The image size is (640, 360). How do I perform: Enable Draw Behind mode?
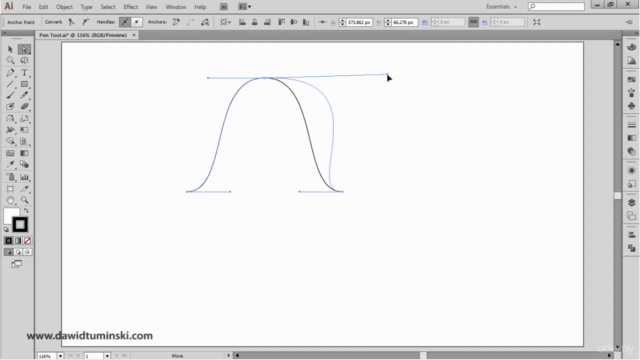(18, 252)
